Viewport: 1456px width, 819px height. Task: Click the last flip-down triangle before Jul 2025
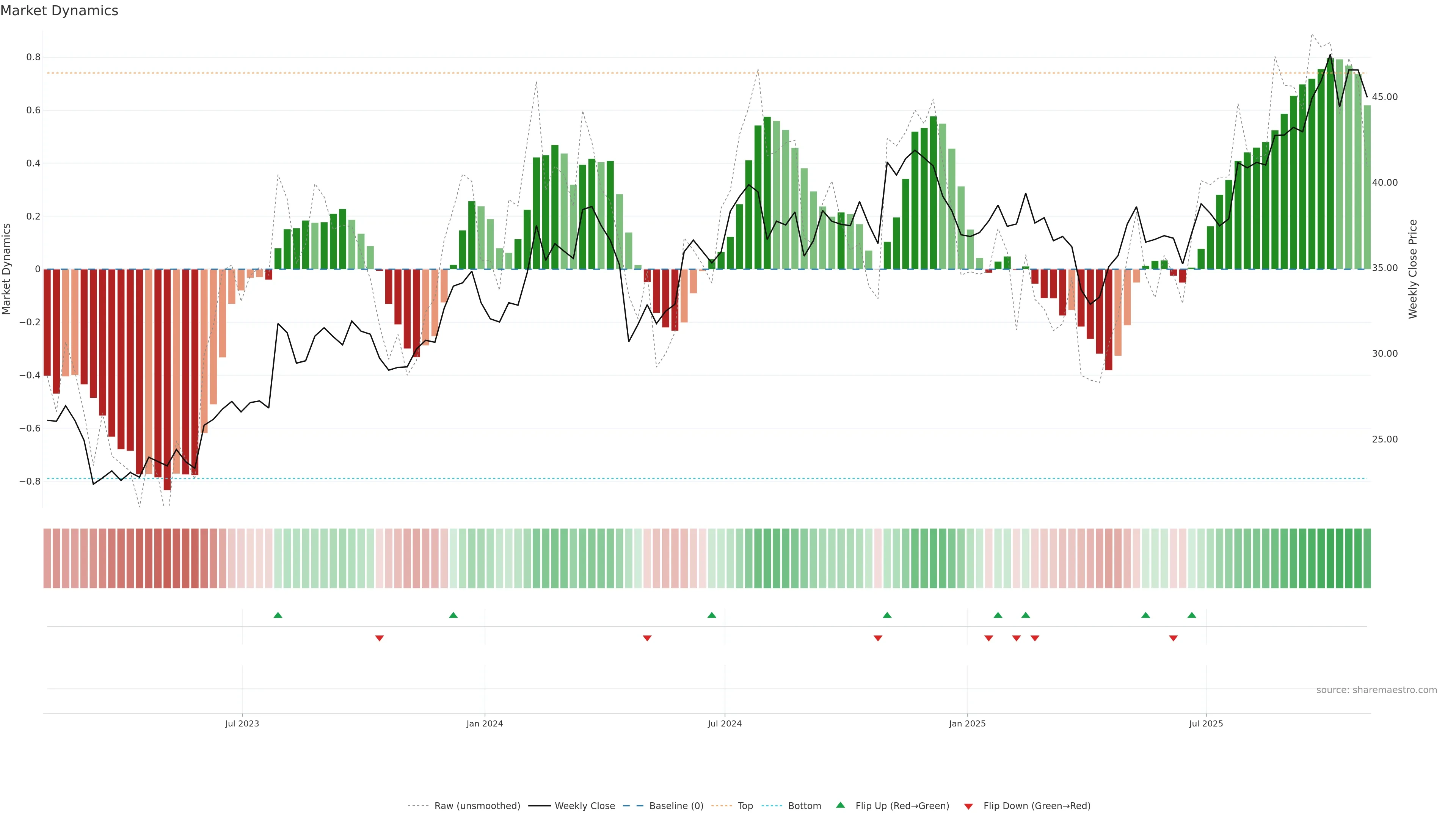[x=1174, y=638]
